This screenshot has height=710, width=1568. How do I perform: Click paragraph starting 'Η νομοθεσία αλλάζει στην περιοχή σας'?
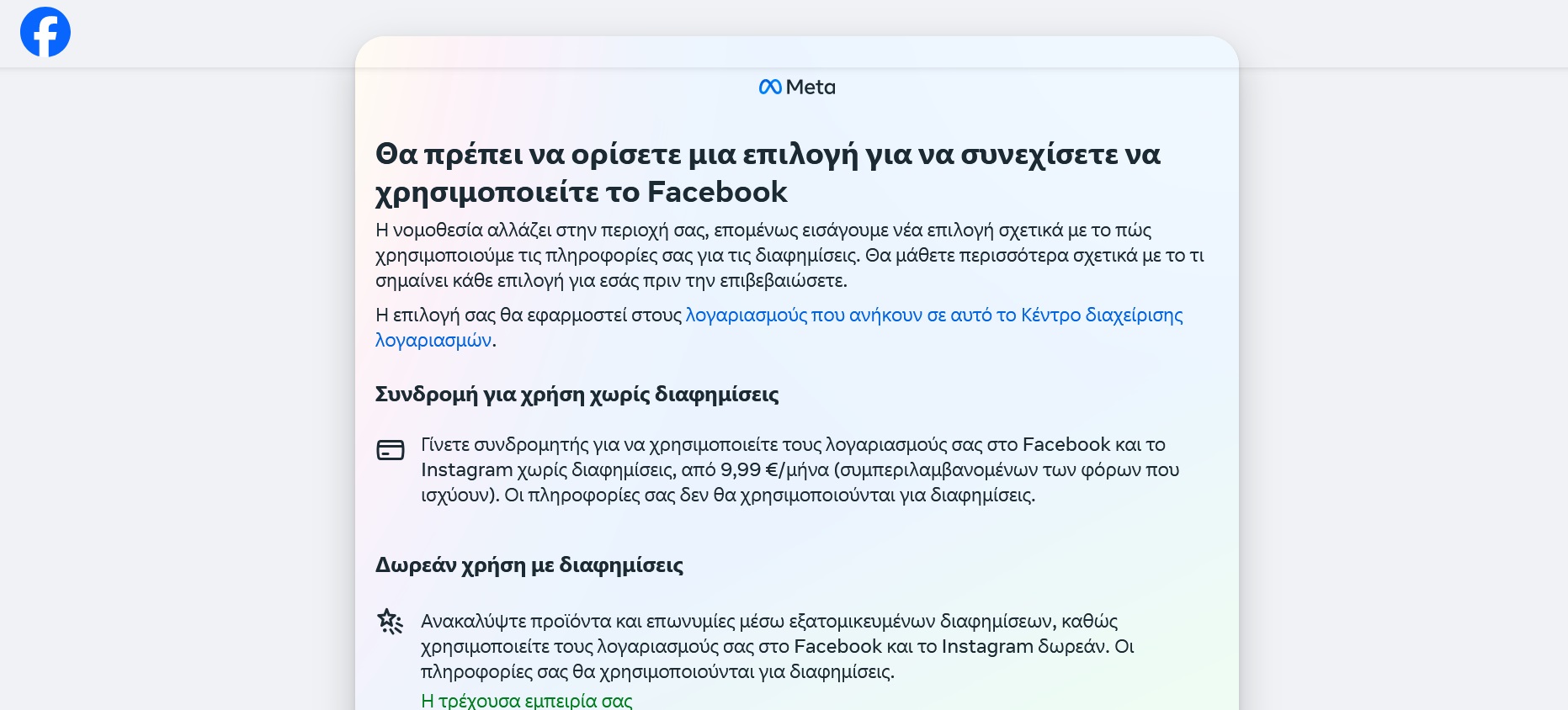pos(789,255)
